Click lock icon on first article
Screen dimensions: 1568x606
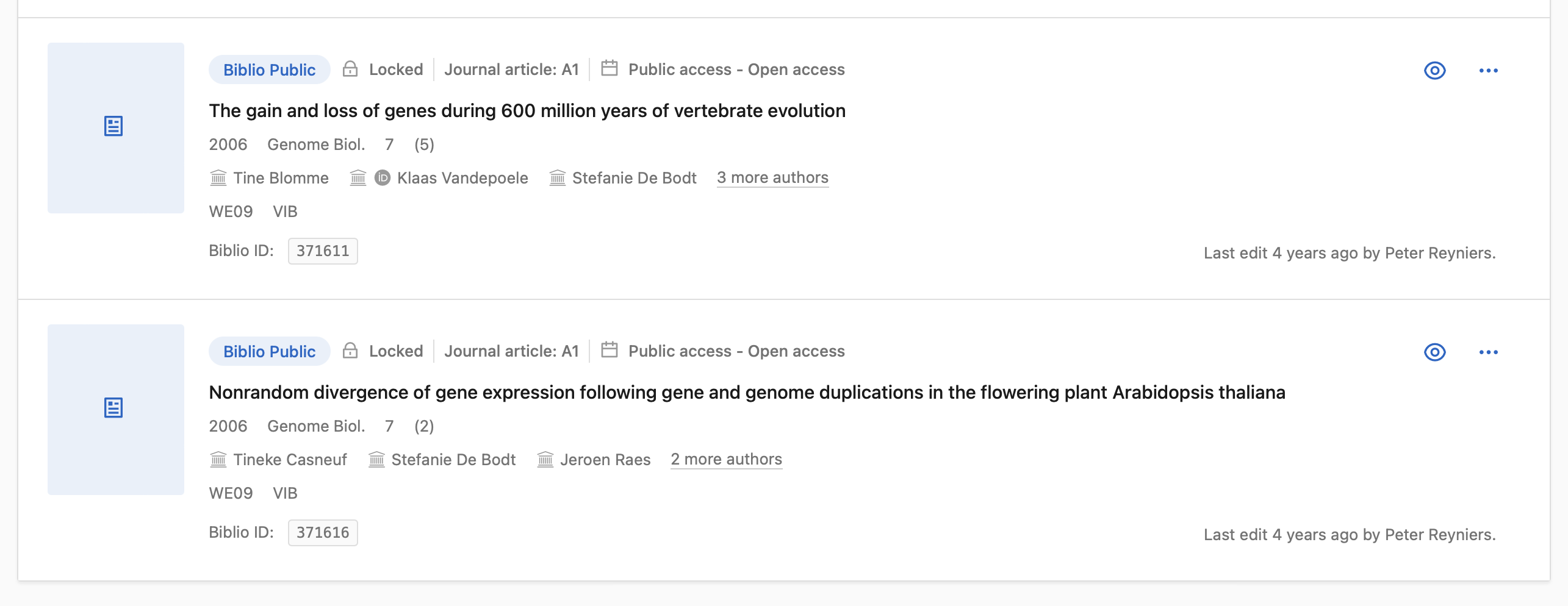coord(350,70)
